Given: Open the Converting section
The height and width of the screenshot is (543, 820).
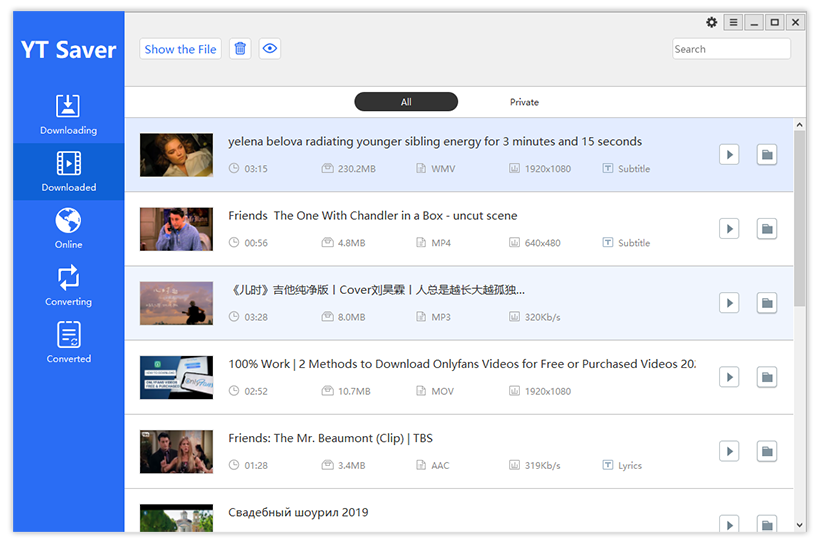Looking at the screenshot, I should click(x=69, y=286).
